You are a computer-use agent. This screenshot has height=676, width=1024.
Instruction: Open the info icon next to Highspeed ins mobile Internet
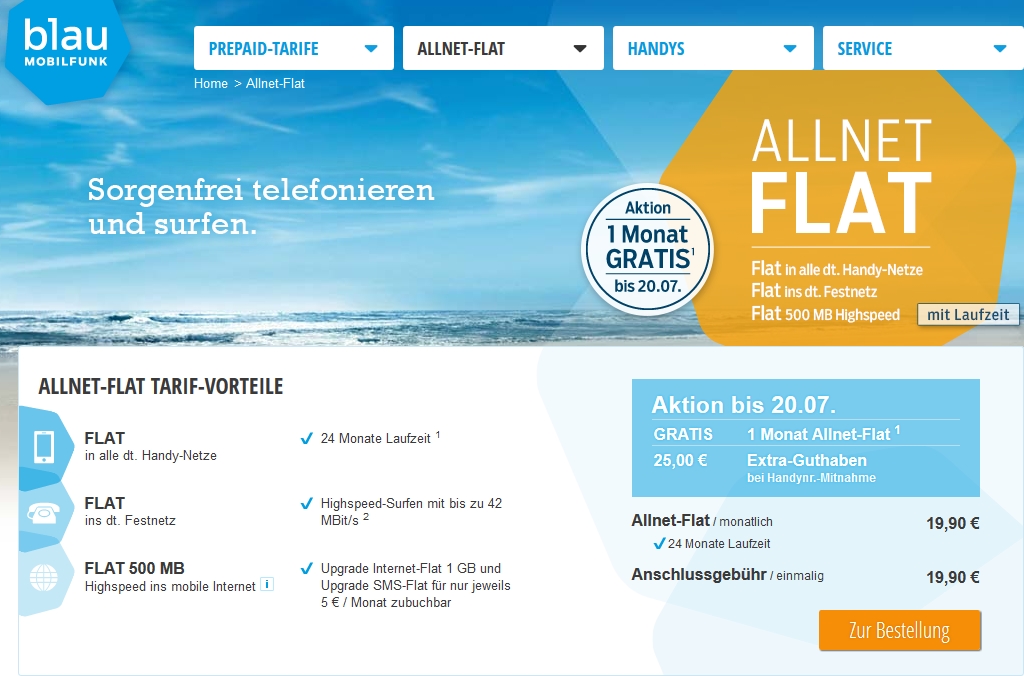266,585
